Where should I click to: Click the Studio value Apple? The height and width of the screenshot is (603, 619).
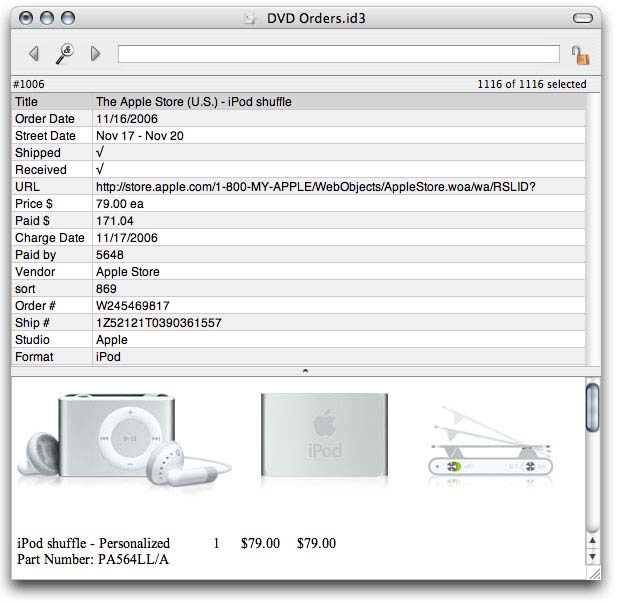click(x=112, y=340)
